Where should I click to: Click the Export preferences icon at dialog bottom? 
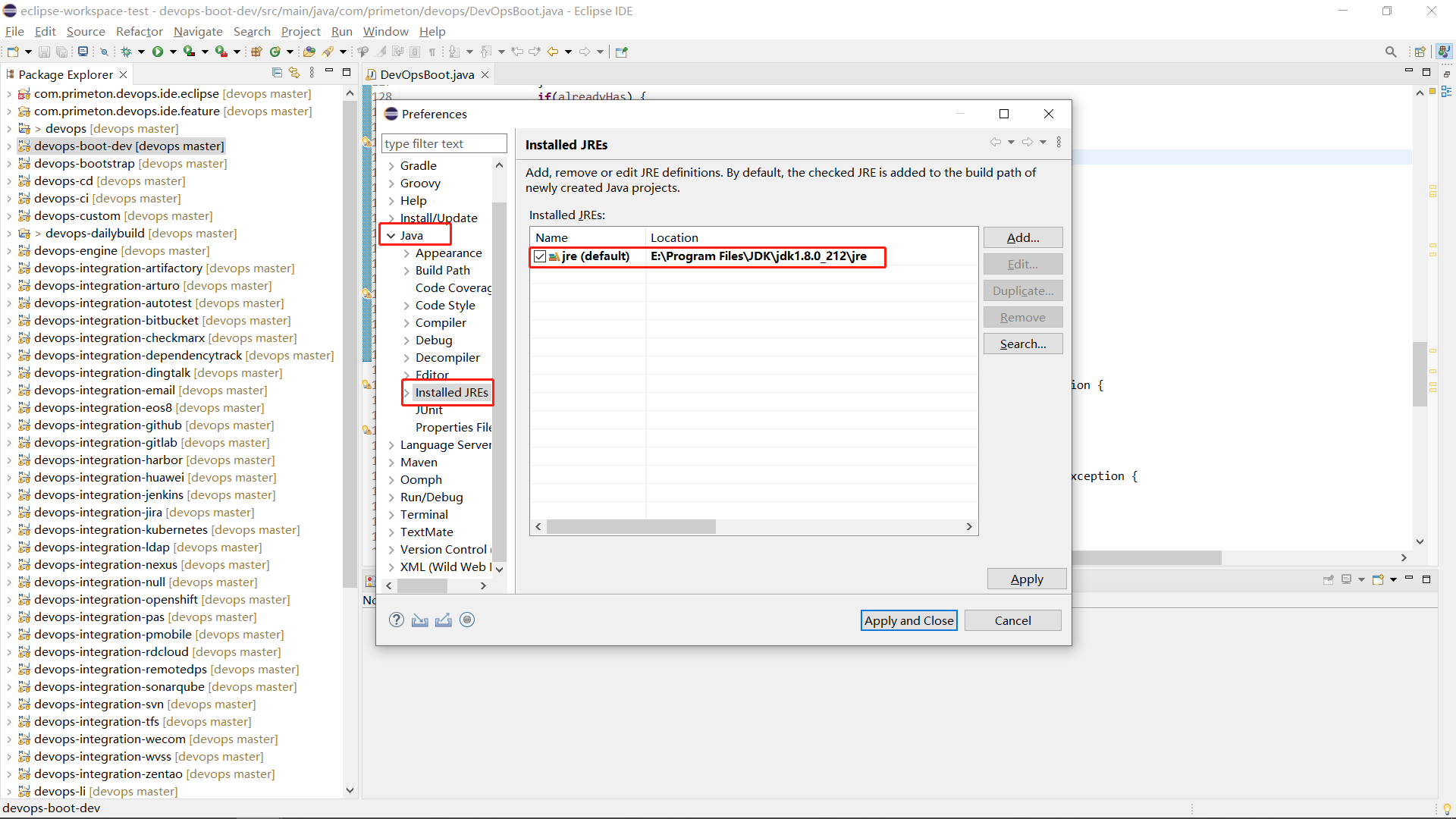click(x=444, y=620)
